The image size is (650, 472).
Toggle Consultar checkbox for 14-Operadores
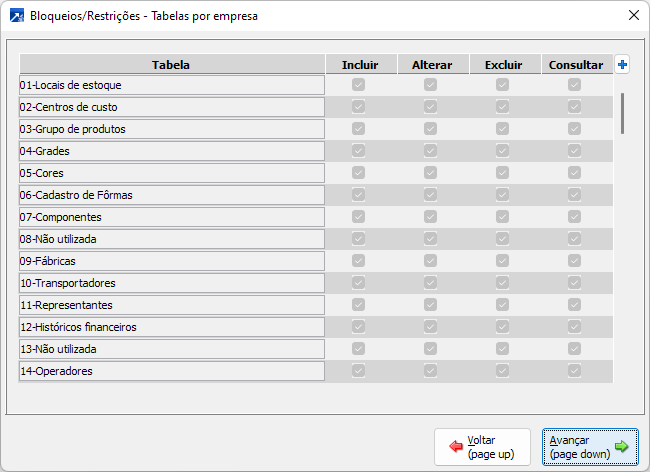pos(575,371)
